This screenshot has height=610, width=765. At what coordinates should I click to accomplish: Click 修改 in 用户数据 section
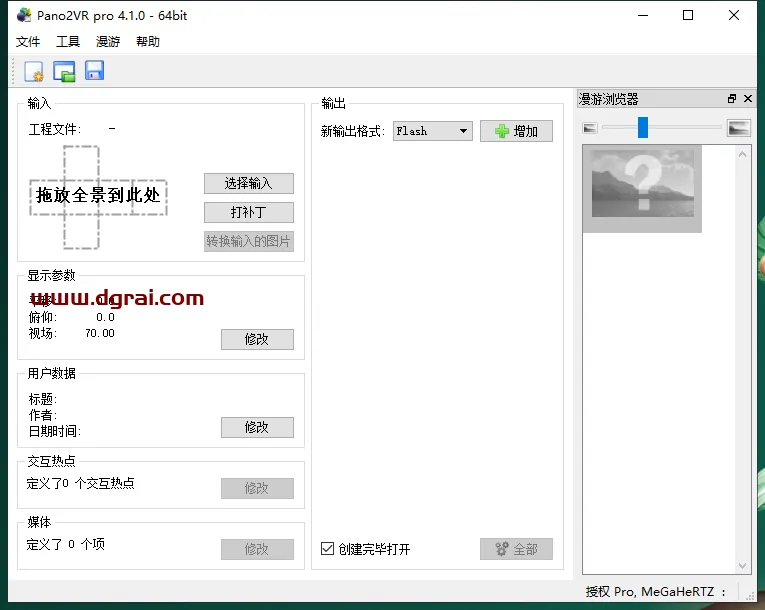coord(257,427)
